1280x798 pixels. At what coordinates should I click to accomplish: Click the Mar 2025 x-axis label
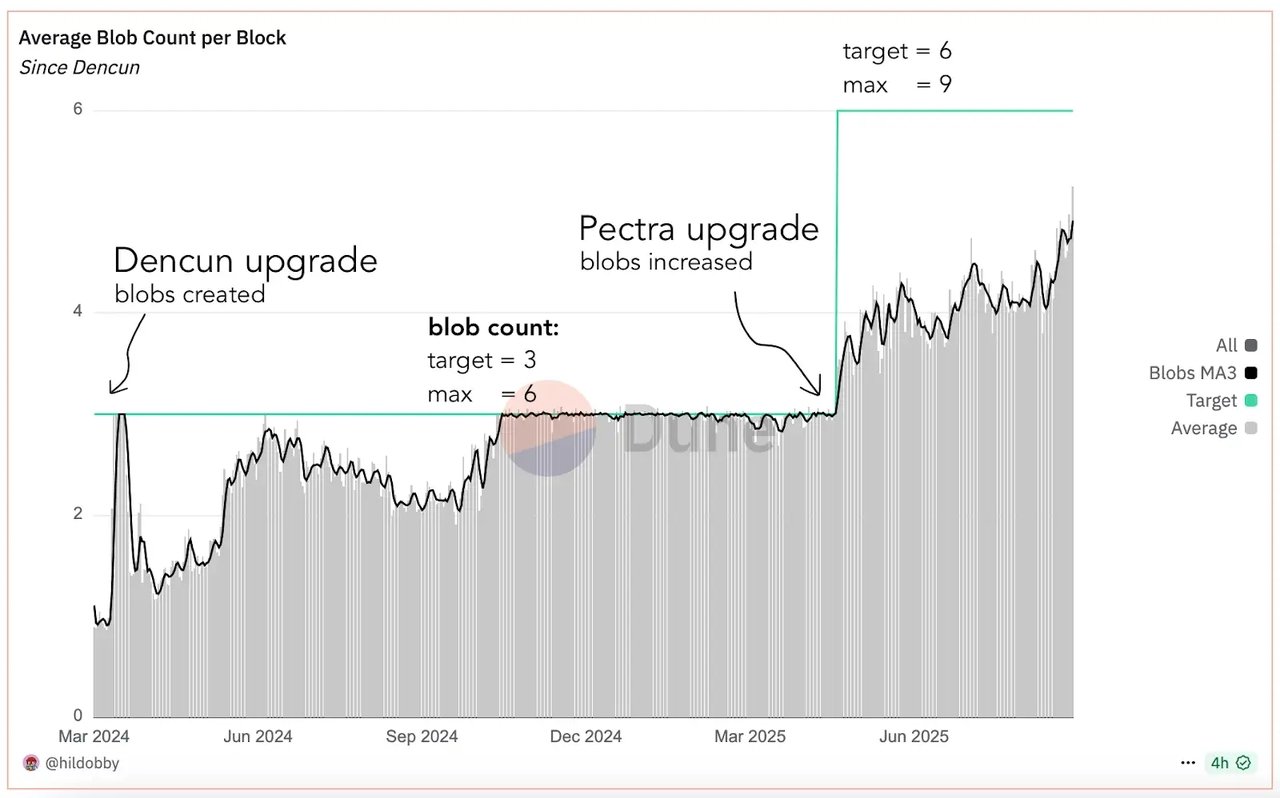coord(751,737)
